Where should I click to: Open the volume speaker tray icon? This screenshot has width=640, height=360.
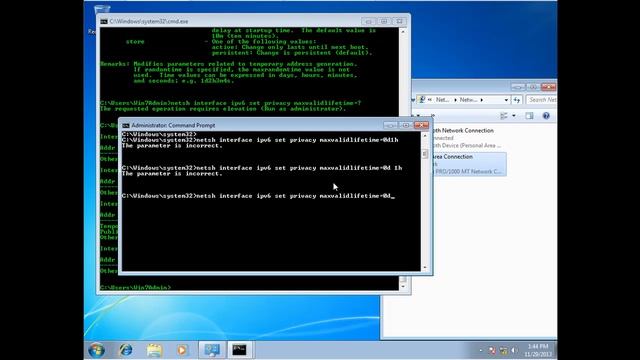[514, 351]
